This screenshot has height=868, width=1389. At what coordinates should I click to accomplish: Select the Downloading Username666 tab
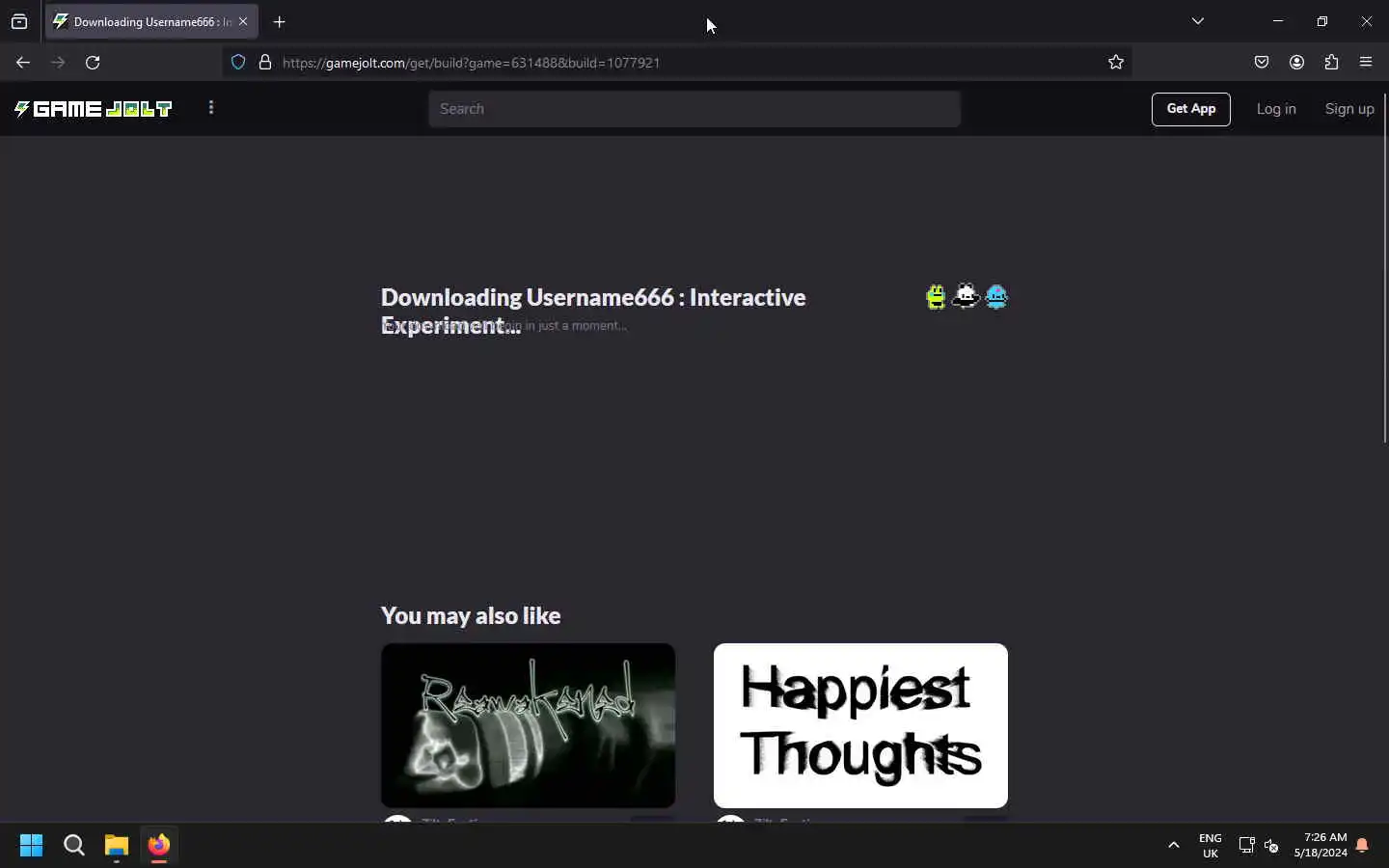click(x=151, y=21)
